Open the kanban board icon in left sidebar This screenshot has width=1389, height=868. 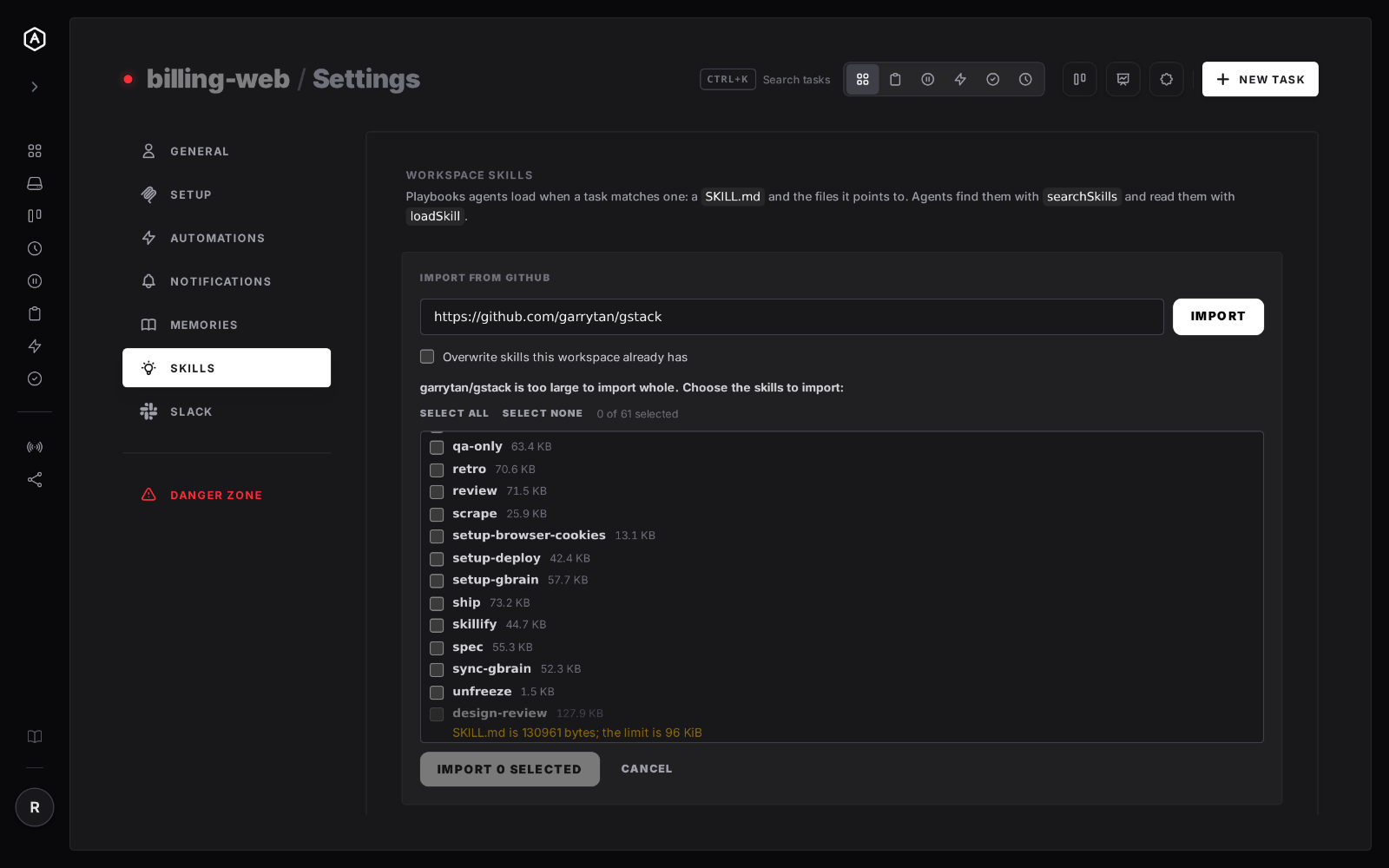(35, 216)
